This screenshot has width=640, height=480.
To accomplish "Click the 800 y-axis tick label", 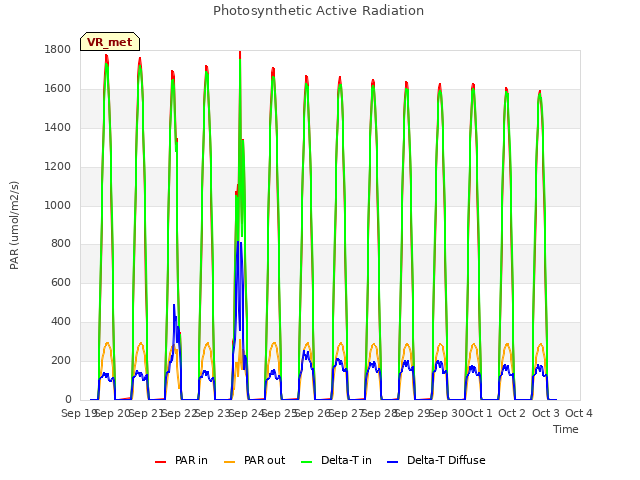I will tap(61, 244).
